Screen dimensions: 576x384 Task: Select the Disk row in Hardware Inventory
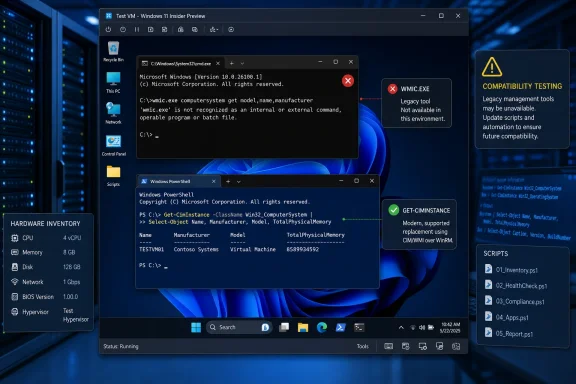click(x=46, y=267)
